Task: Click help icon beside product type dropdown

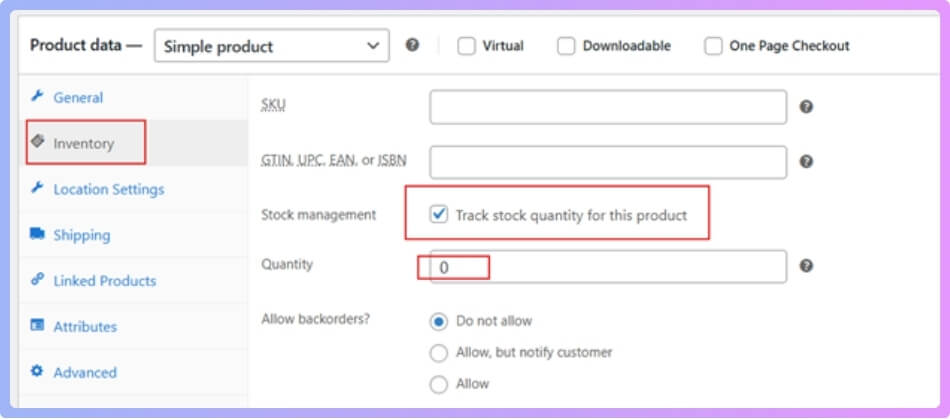Action: (x=413, y=45)
